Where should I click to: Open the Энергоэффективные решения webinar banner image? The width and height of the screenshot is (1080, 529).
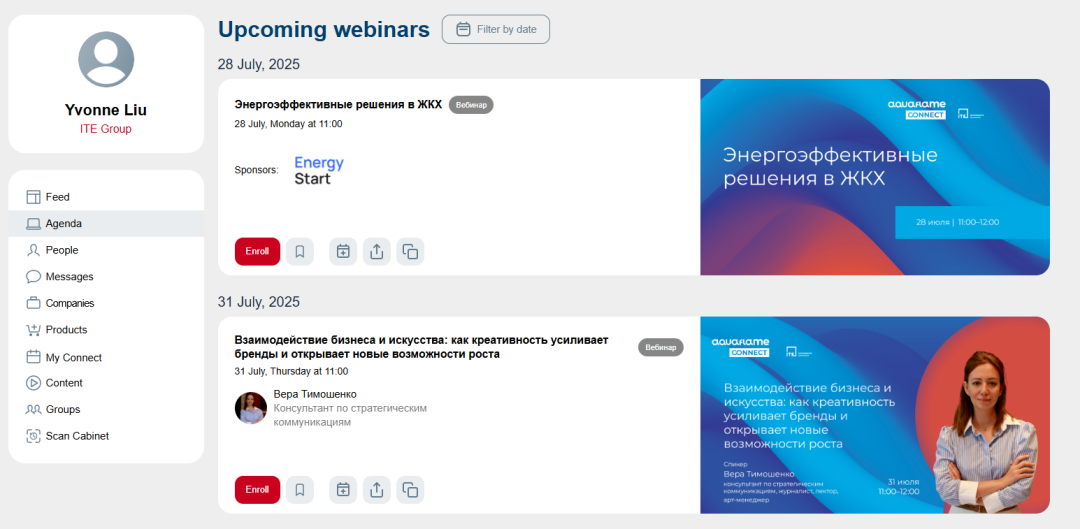pos(874,177)
